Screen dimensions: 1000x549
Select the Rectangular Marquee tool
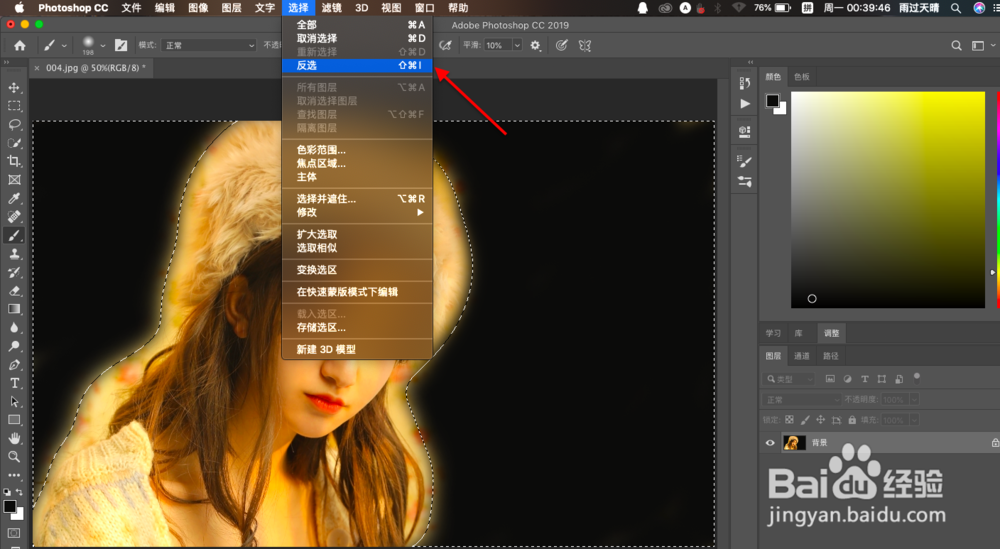click(14, 106)
